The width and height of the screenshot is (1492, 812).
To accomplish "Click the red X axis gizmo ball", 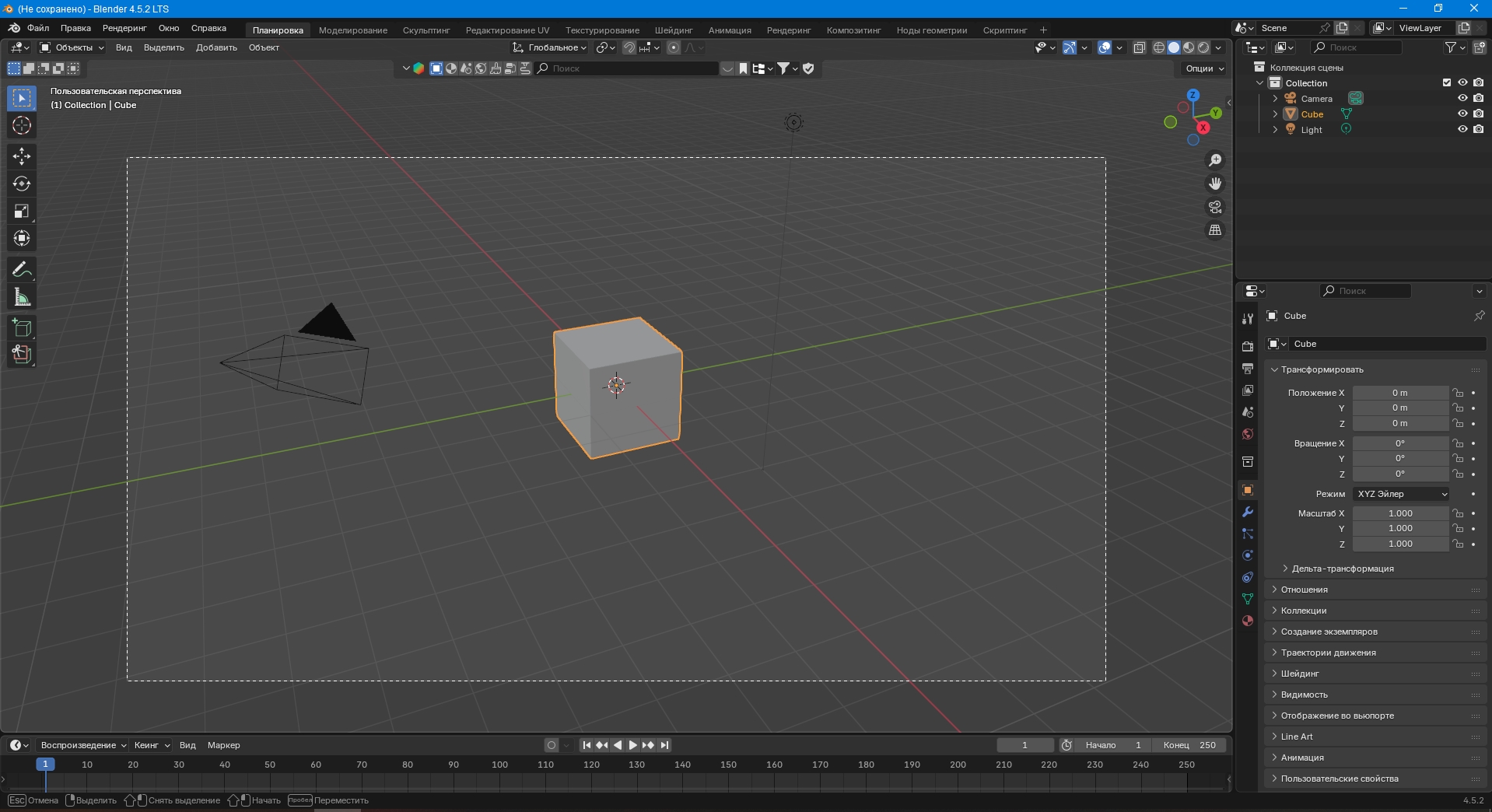I will 1203,128.
